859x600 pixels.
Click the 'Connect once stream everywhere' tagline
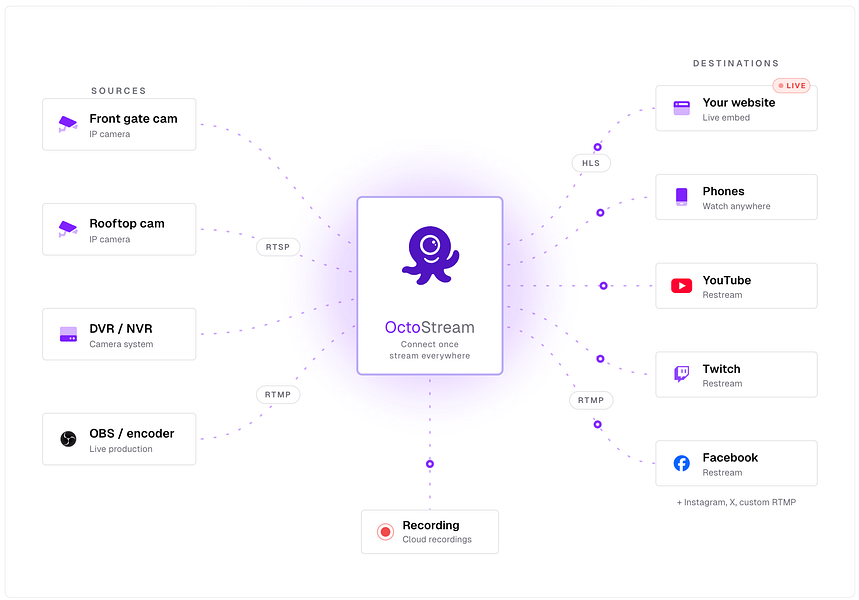(430, 350)
